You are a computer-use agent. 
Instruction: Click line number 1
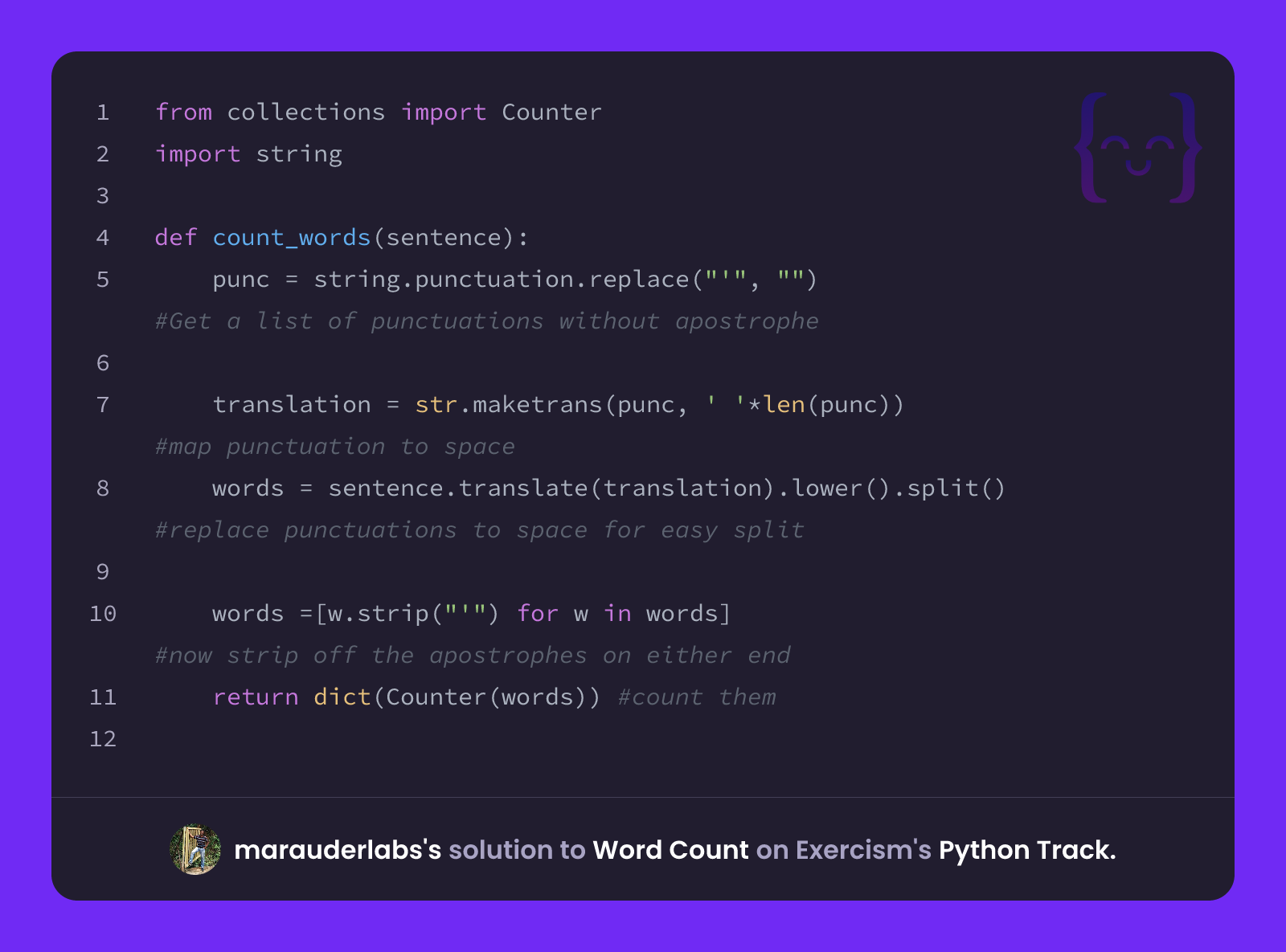tap(103, 112)
